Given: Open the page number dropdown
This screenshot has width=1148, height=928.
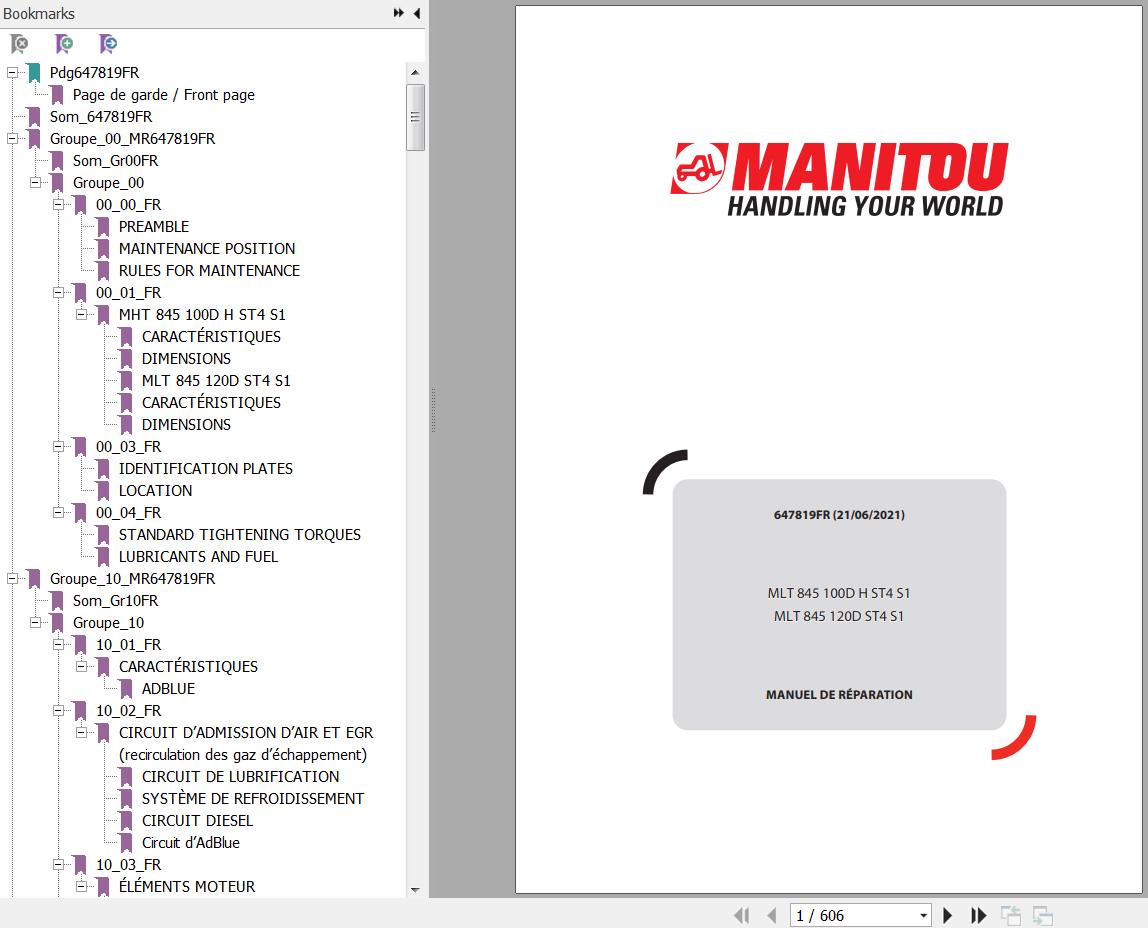Looking at the screenshot, I should (923, 916).
